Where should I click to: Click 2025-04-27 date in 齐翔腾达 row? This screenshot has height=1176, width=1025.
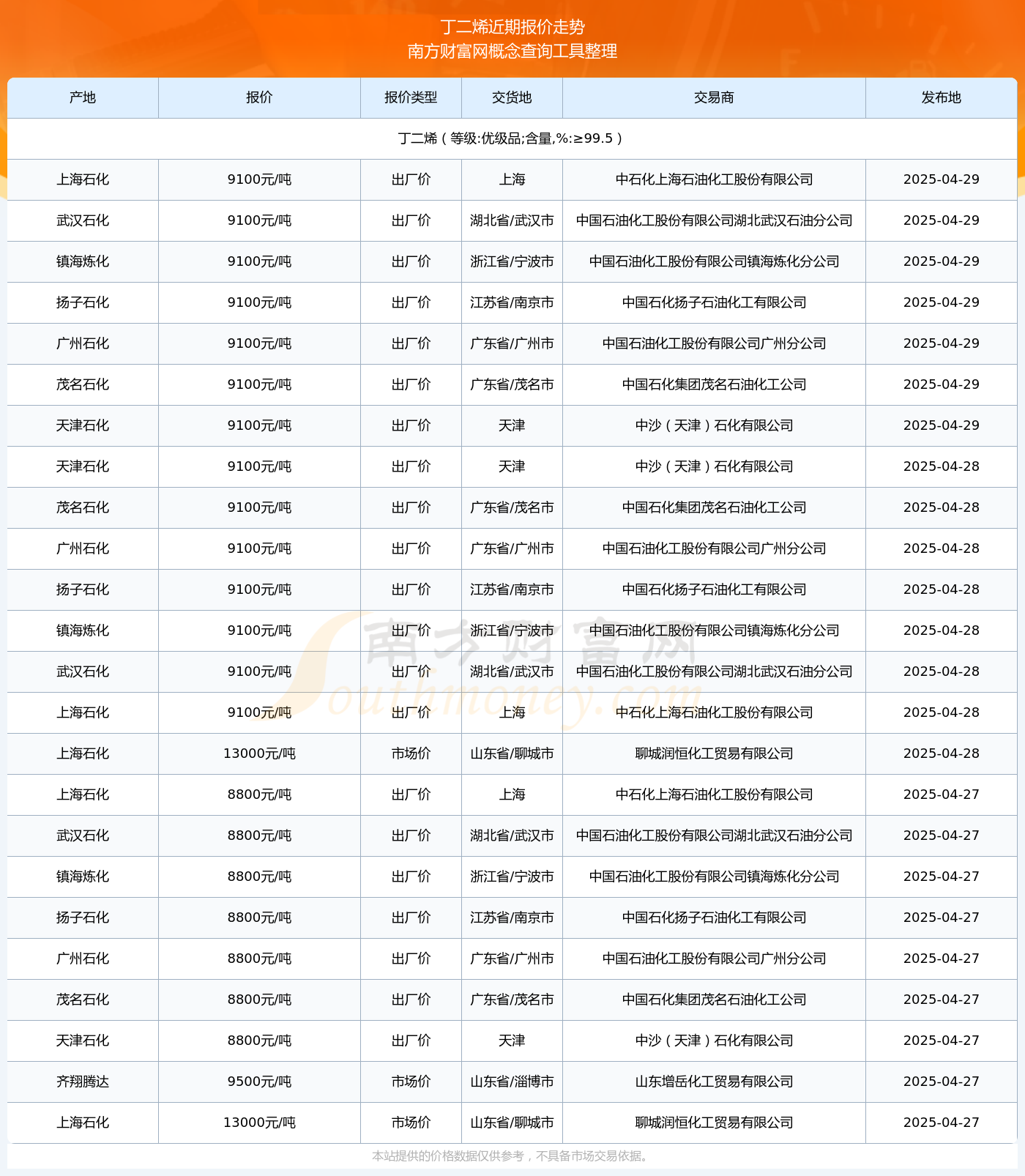[941, 1082]
